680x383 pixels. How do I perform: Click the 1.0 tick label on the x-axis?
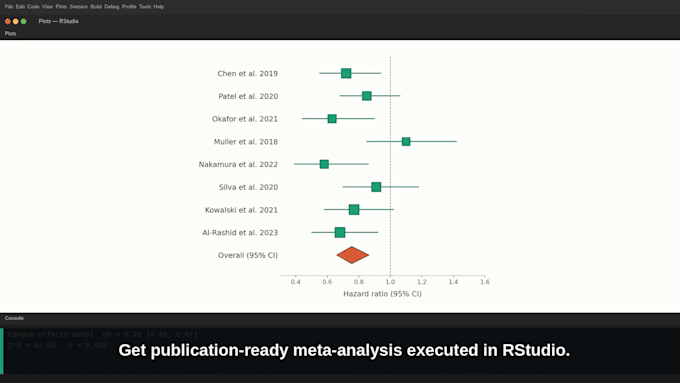pyautogui.click(x=390, y=282)
